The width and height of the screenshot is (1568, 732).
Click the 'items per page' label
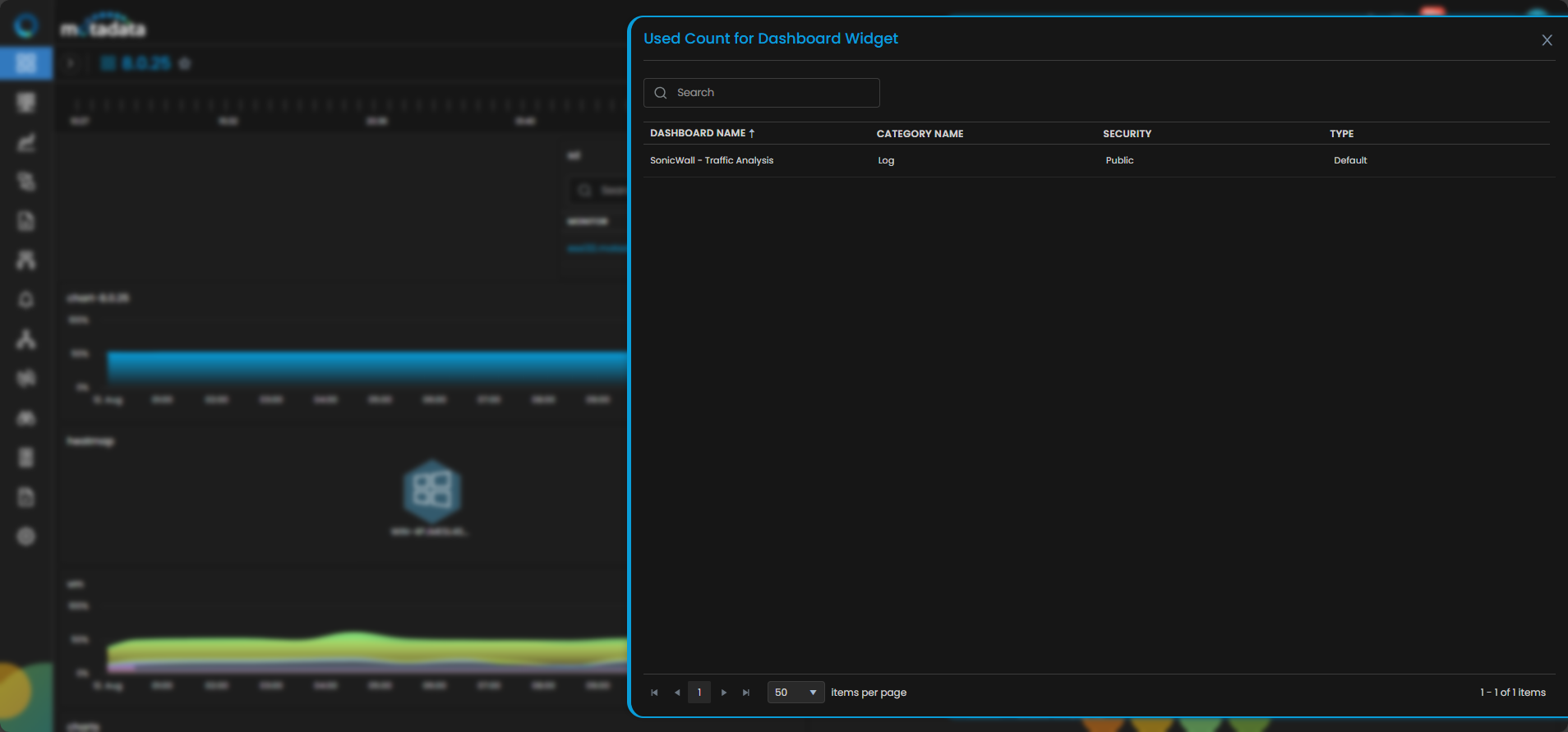click(x=869, y=693)
